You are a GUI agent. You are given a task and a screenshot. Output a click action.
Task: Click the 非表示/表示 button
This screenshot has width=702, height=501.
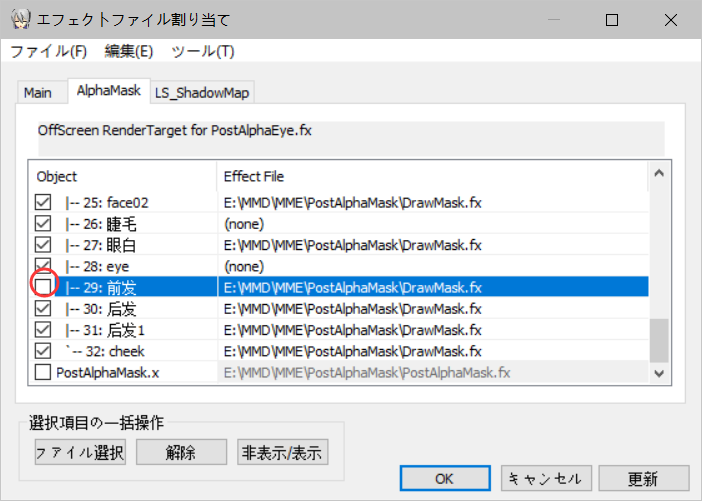click(283, 452)
